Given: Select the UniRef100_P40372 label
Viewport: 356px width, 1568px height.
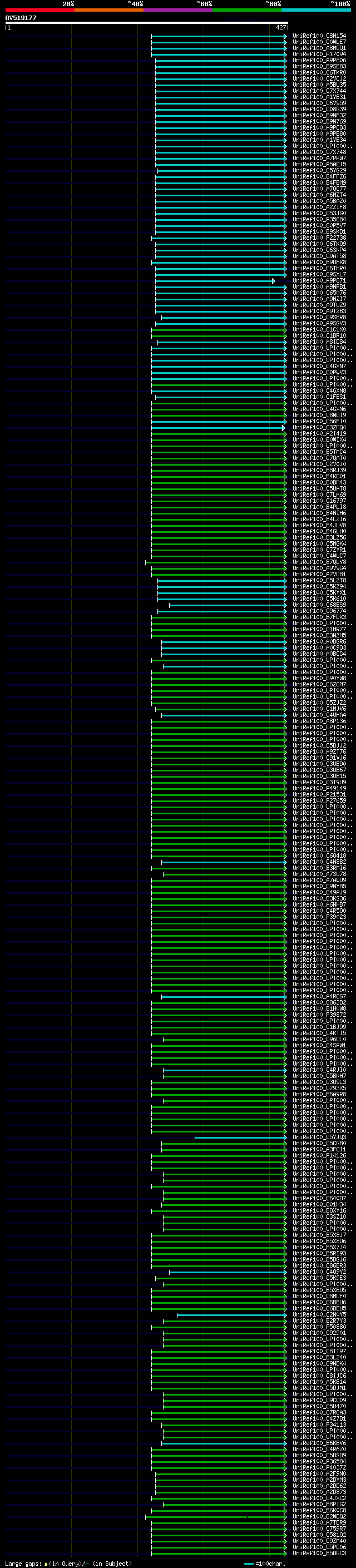Looking at the screenshot, I should (x=319, y=1467).
